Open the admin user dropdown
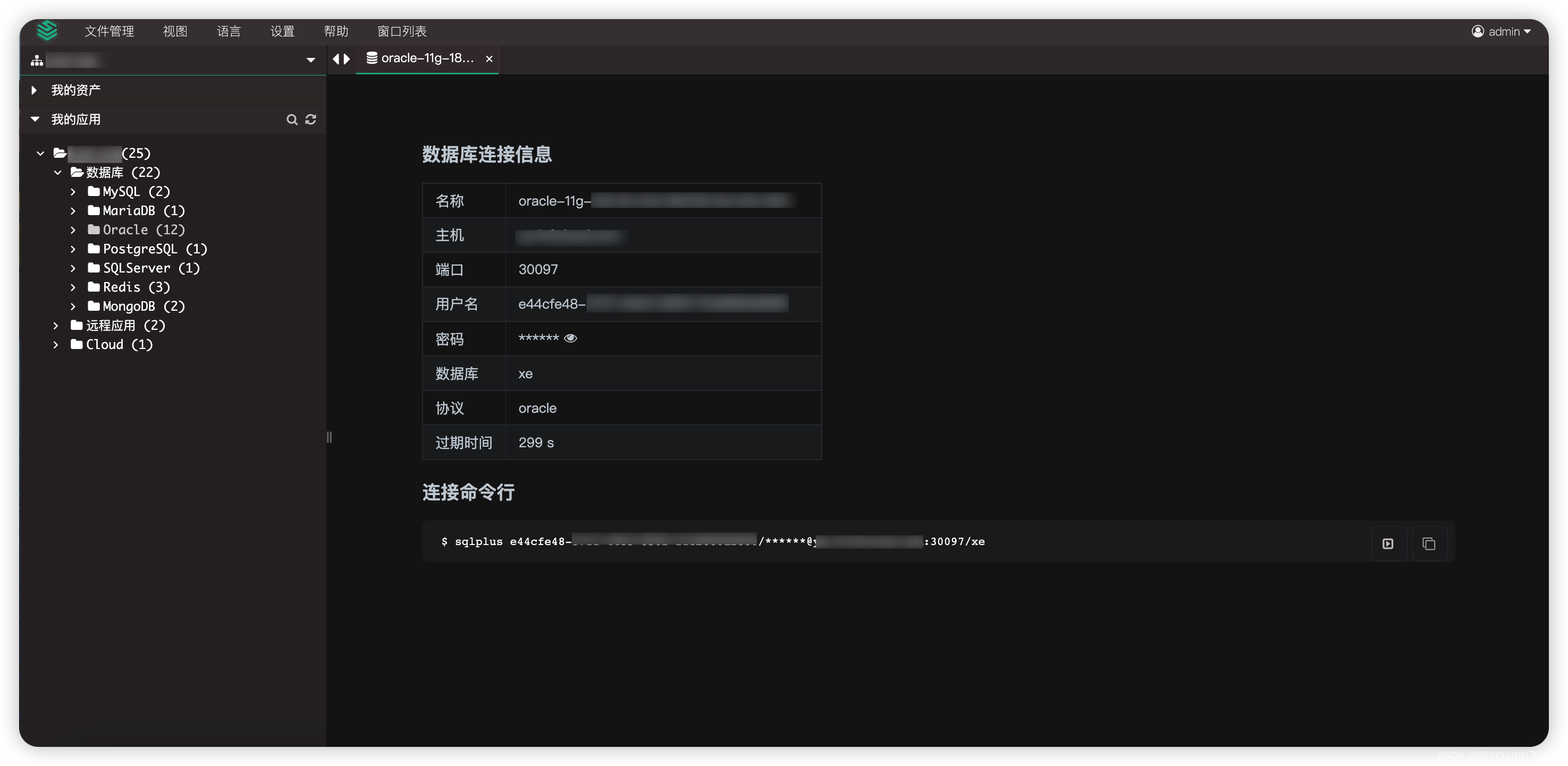 pos(1501,32)
